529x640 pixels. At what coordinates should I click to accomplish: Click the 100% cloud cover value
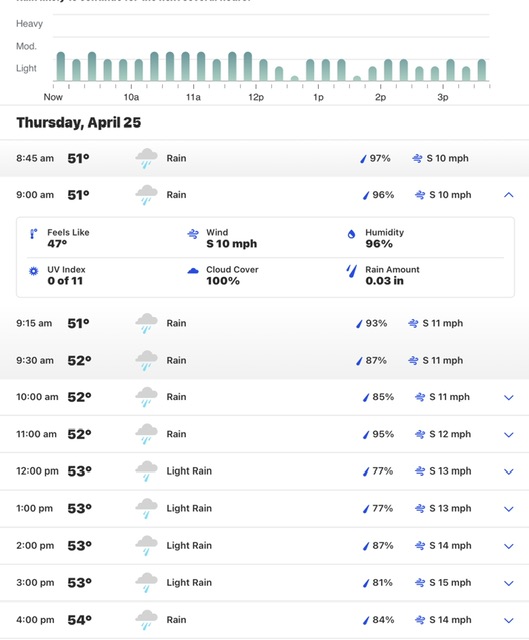coord(223,281)
